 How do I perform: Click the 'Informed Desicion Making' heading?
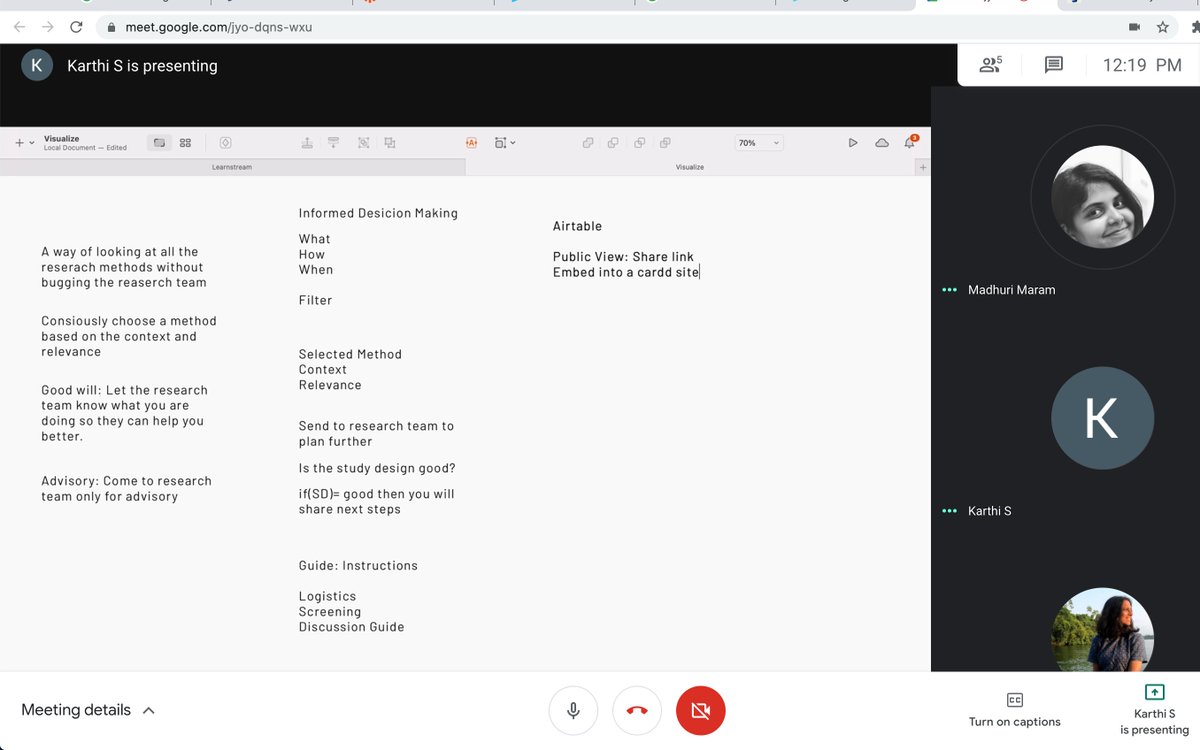coord(378,213)
